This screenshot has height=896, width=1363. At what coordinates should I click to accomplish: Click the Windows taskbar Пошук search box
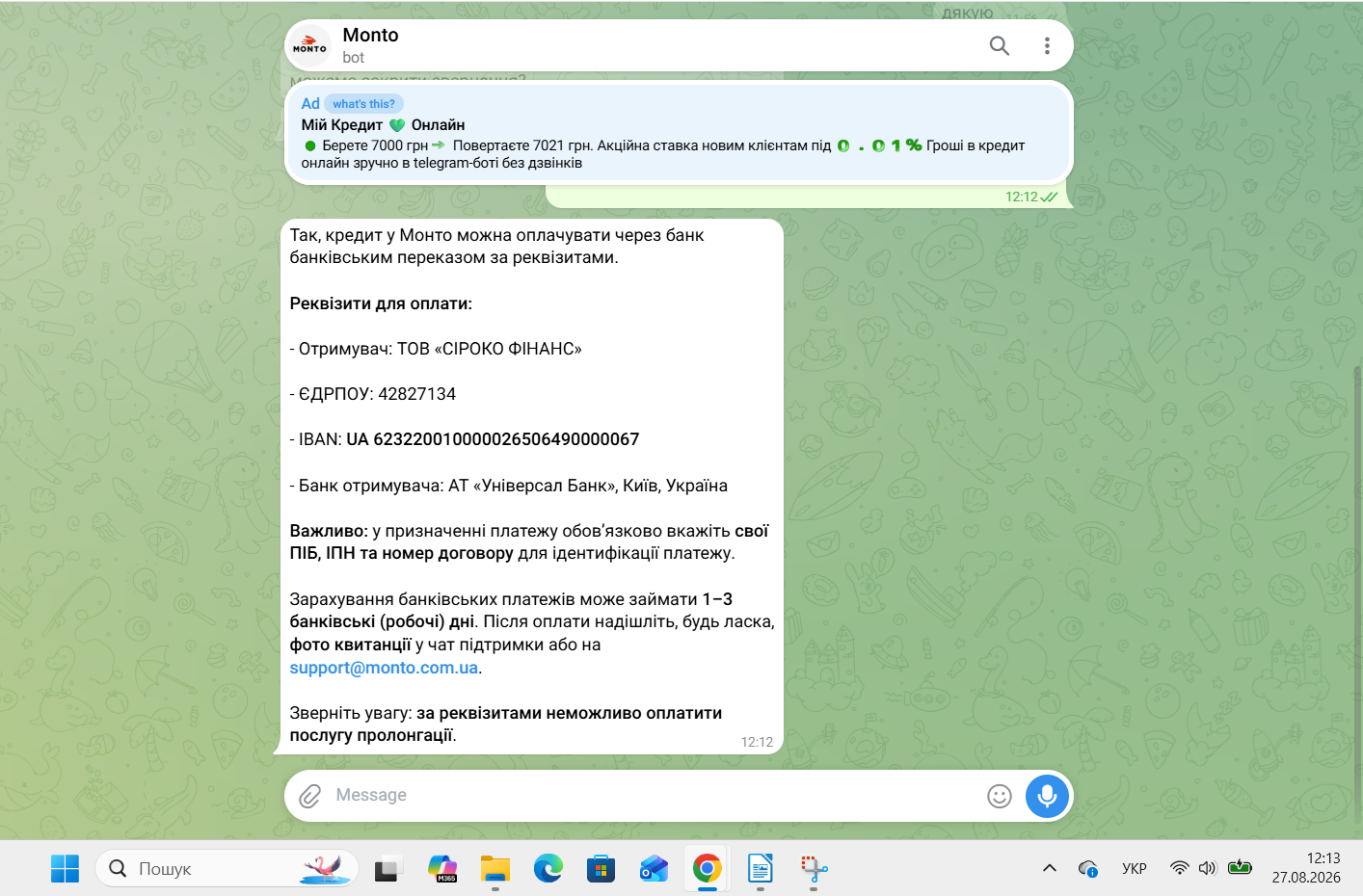tap(227, 869)
